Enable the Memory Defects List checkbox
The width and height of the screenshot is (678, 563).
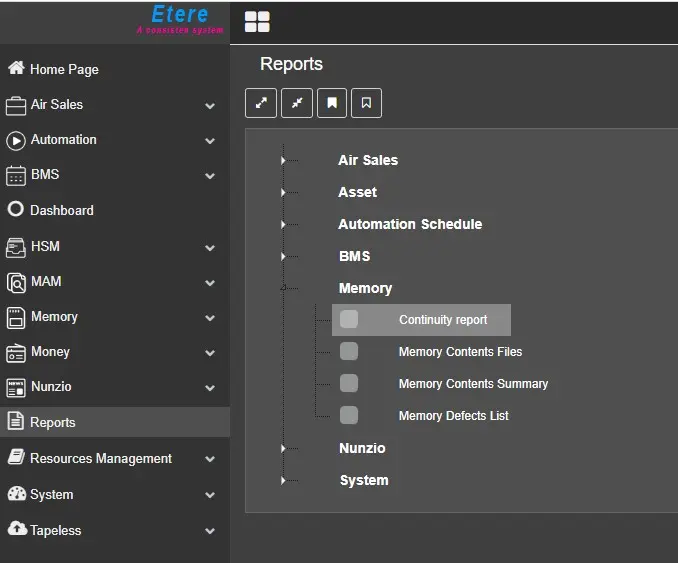tap(349, 415)
